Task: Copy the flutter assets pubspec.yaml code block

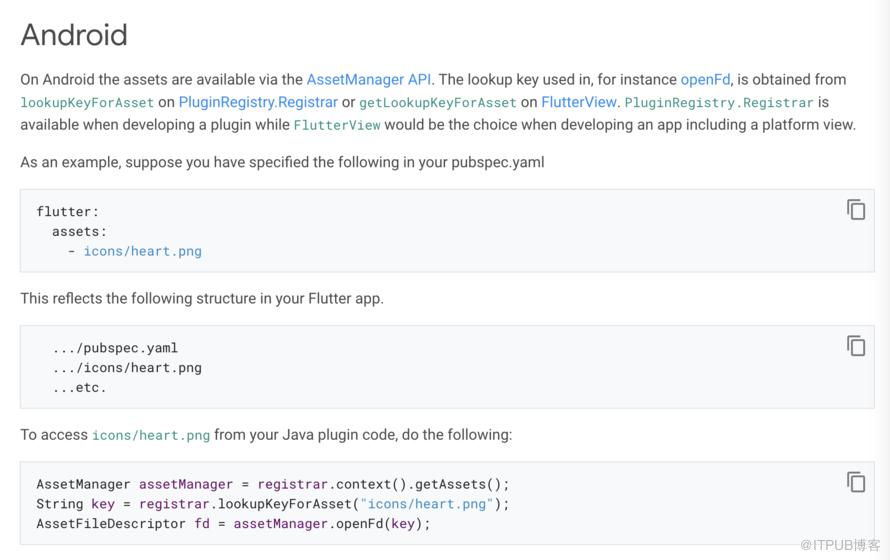Action: pos(856,209)
